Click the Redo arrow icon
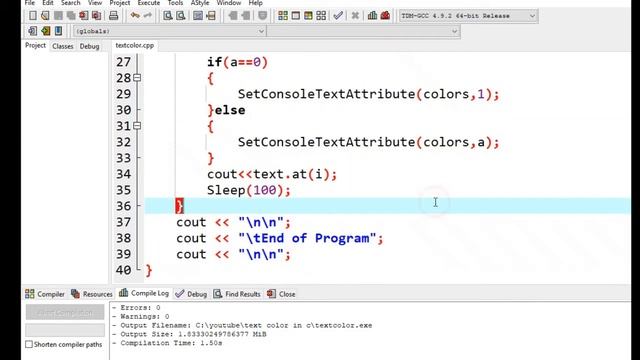Image resolution: width=640 pixels, height=360 pixels. (147, 16)
